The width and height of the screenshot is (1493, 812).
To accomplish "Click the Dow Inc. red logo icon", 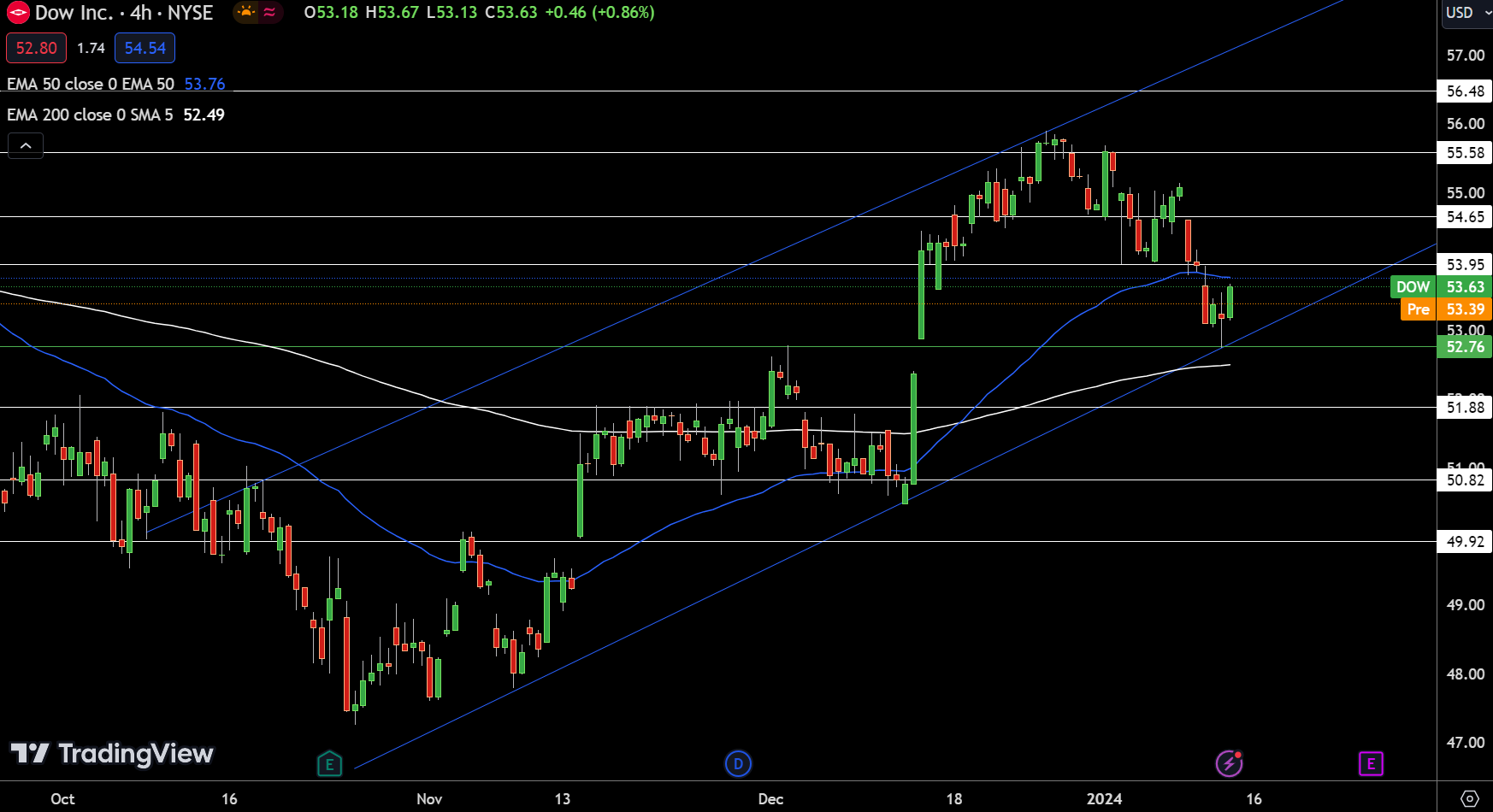I will click(18, 13).
